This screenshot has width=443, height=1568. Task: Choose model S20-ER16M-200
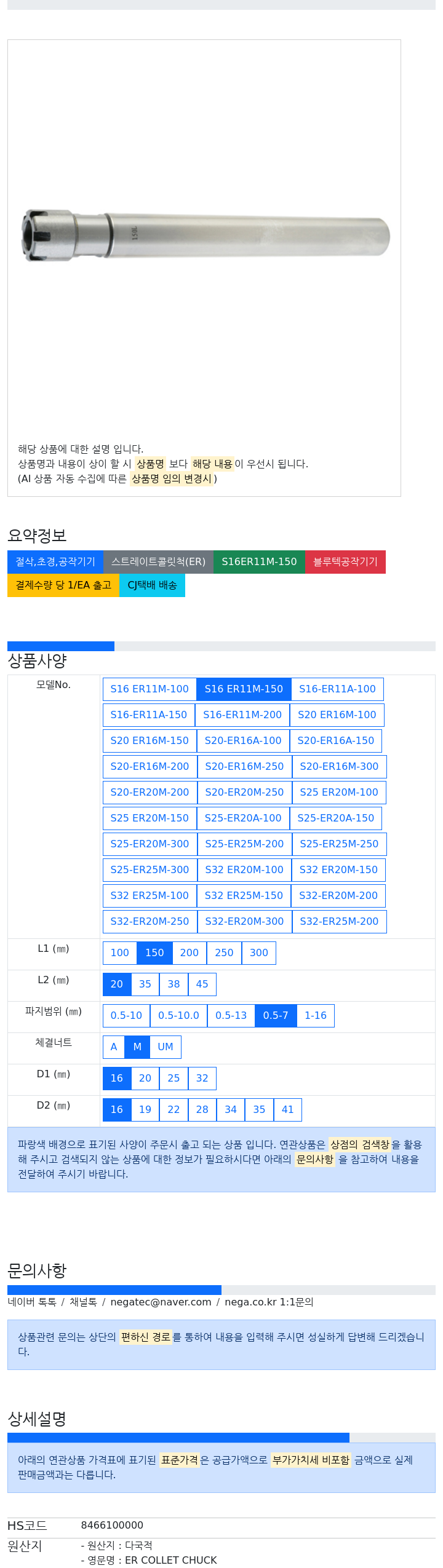click(x=150, y=767)
